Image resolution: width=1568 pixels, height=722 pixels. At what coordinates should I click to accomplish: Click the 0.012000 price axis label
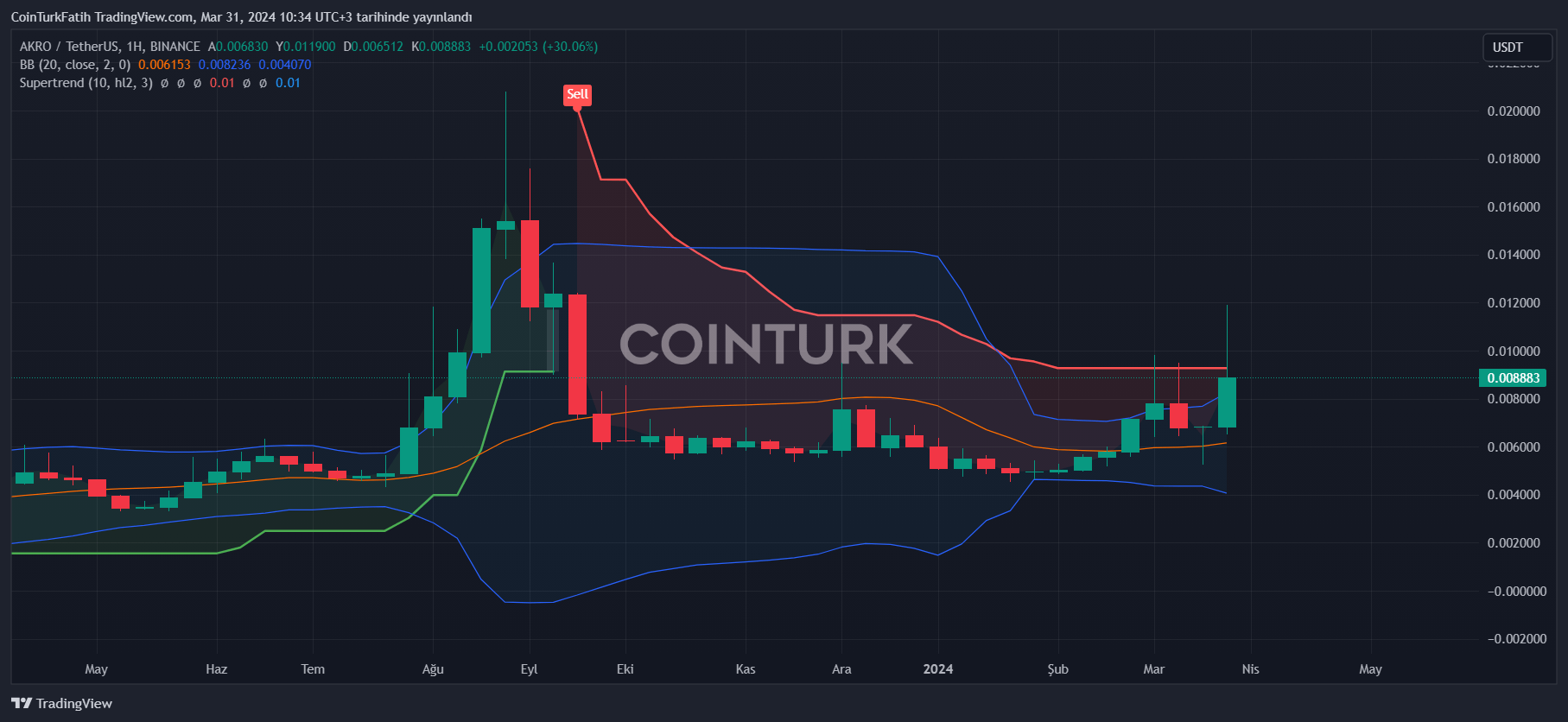1513,303
